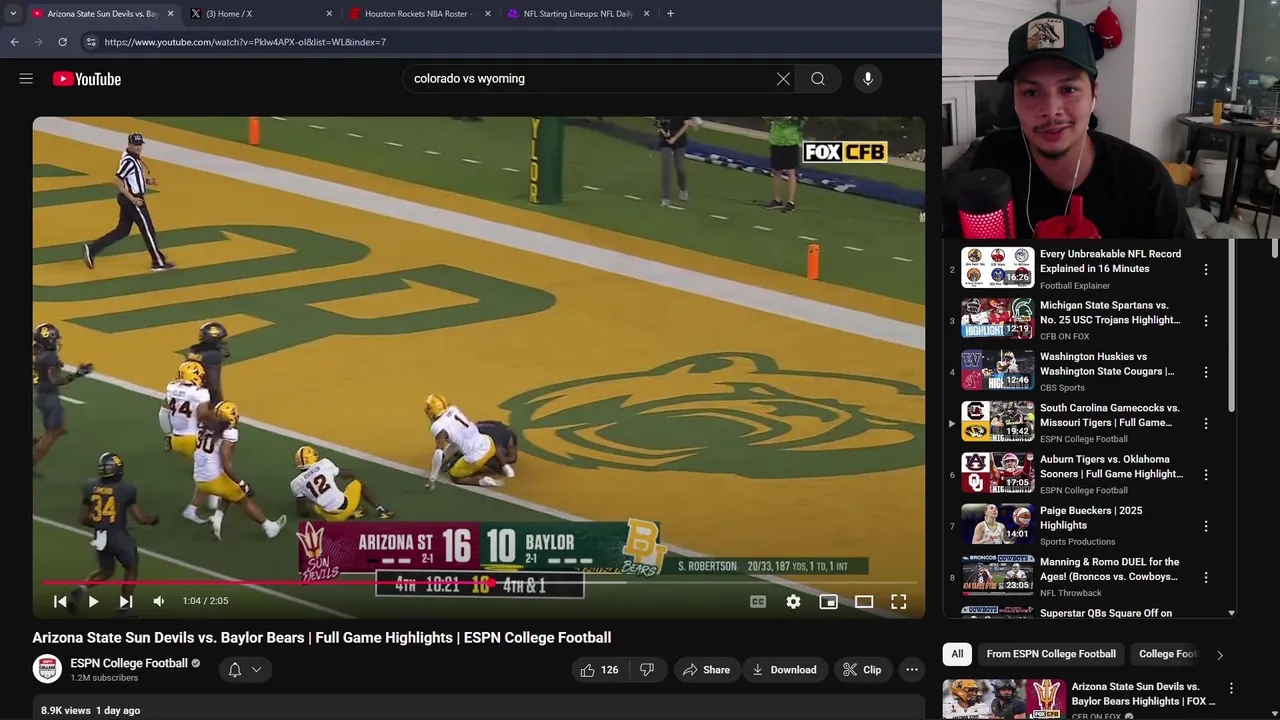Go to the YouTube home logo

(x=87, y=79)
